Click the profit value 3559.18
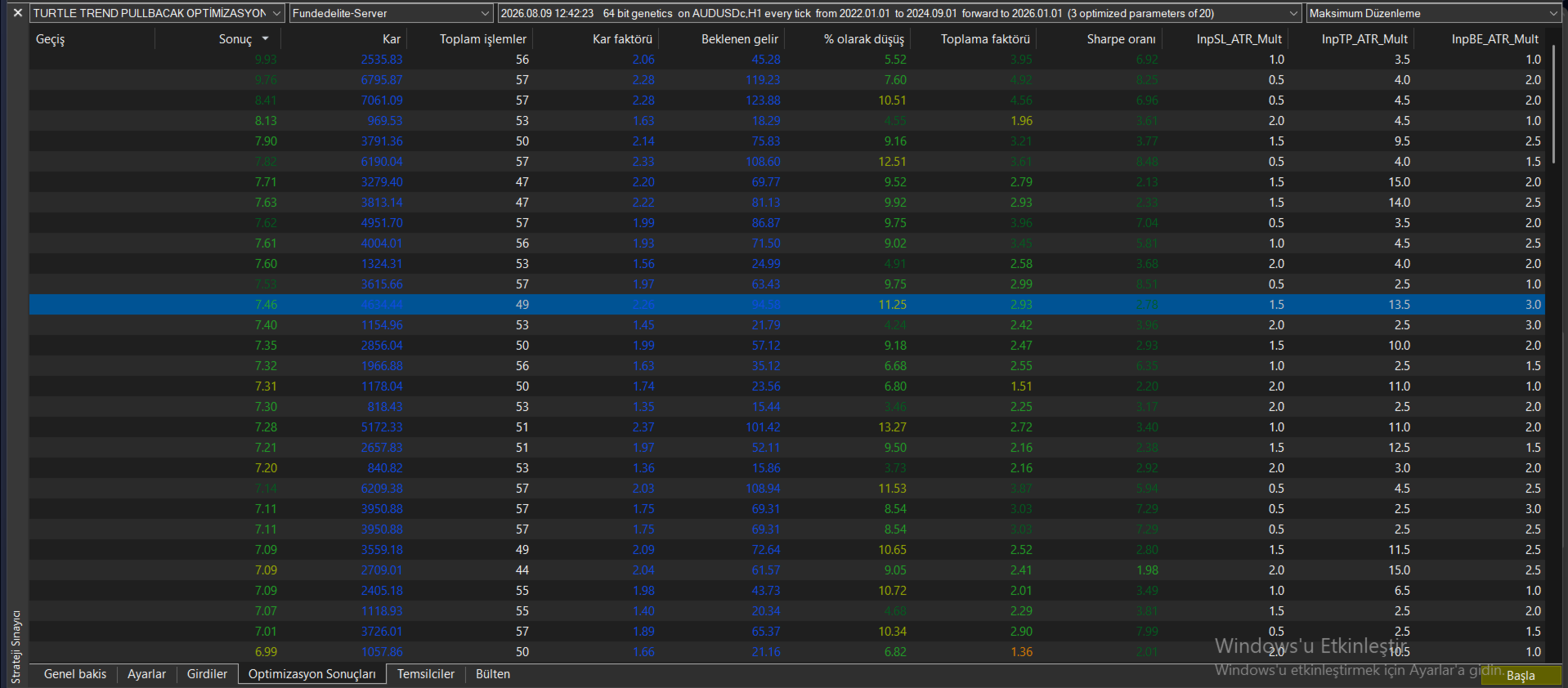 tap(381, 550)
